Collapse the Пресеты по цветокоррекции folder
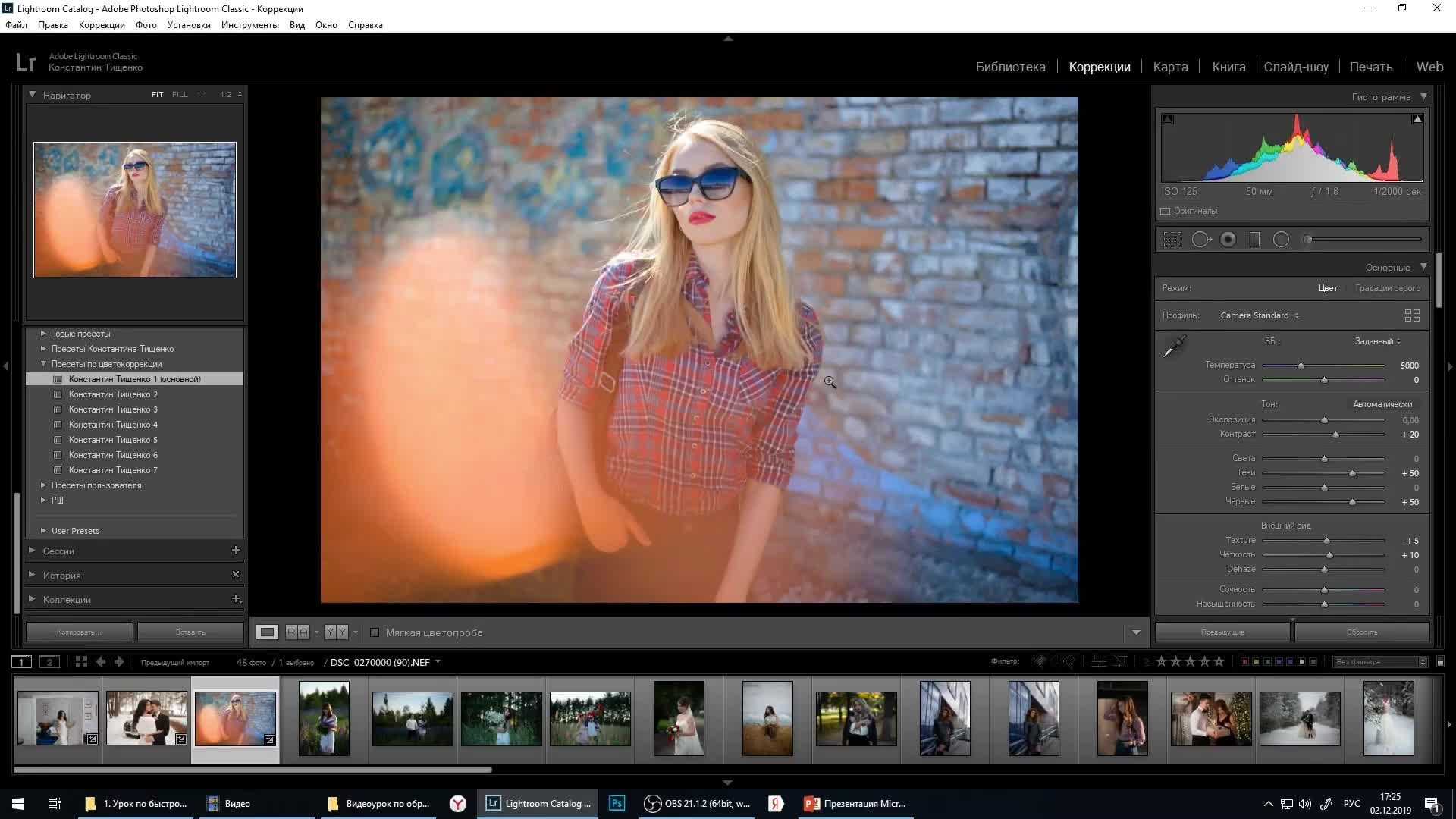Screen dimensions: 1456x819 point(43,364)
